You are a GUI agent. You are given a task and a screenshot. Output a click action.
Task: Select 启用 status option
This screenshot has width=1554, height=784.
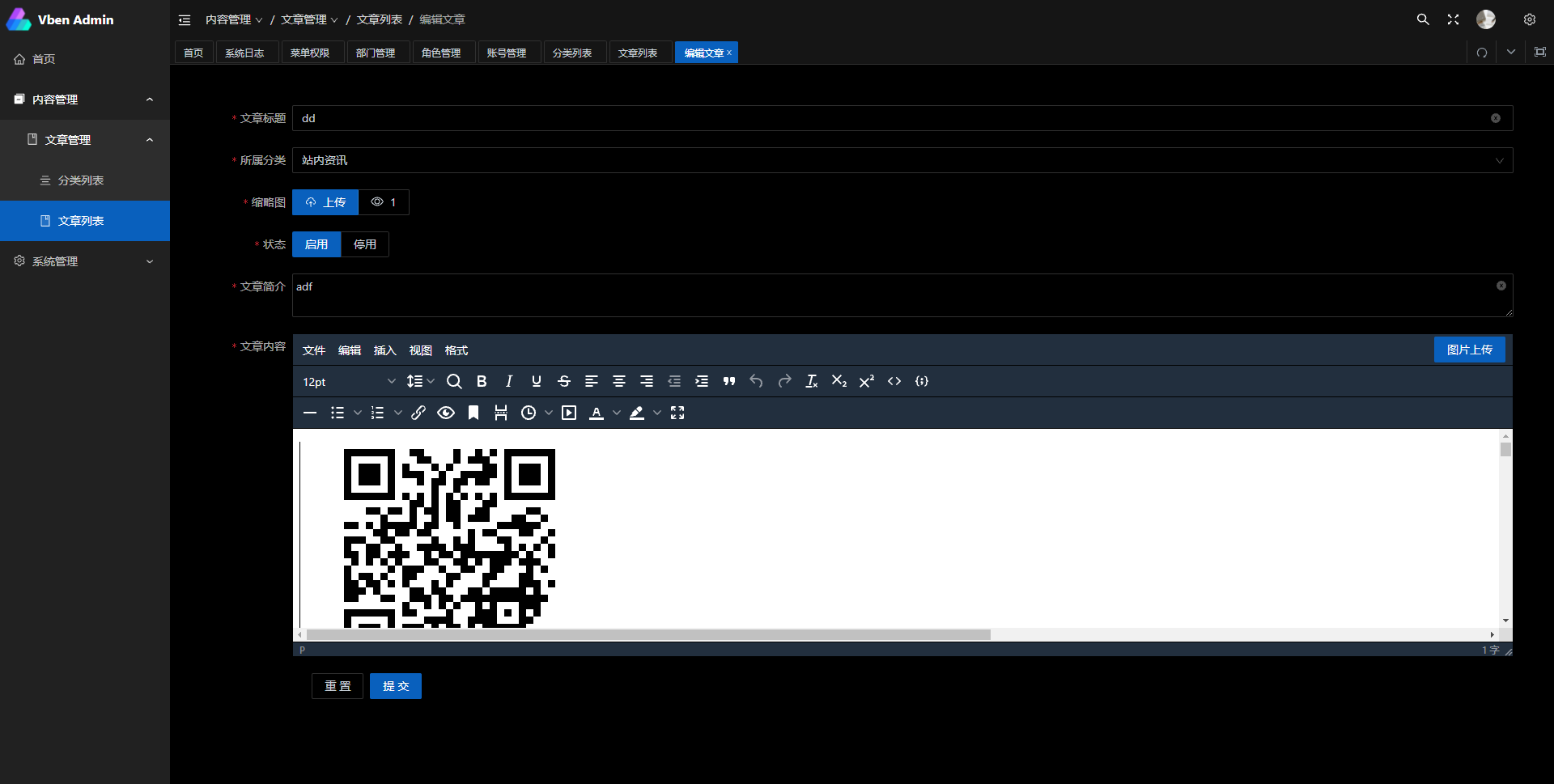click(316, 244)
